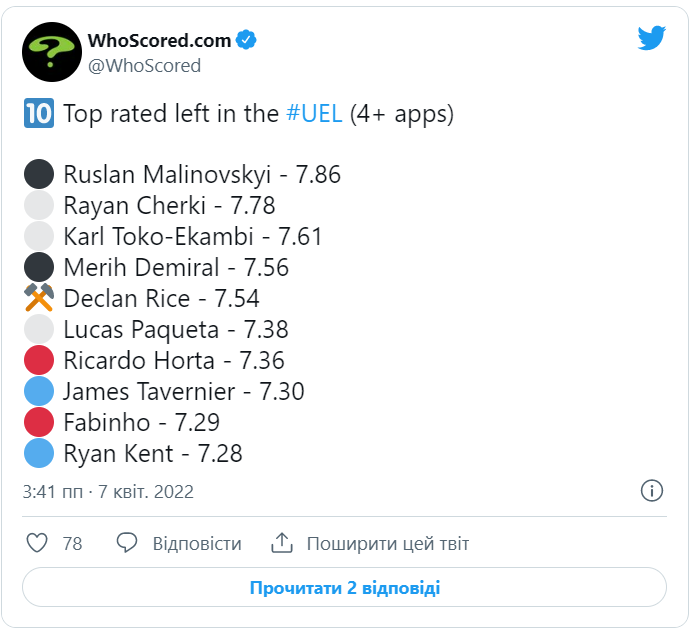Click Поширити цей твіт share text
The image size is (695, 637).
388,544
